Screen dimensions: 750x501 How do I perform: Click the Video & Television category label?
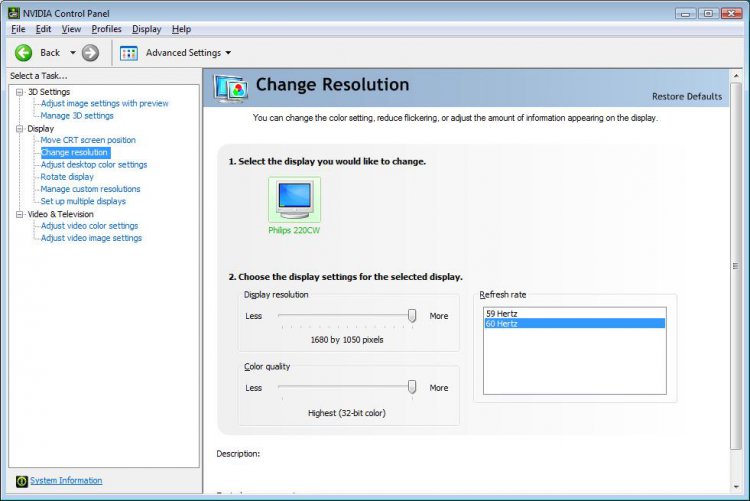click(60, 214)
